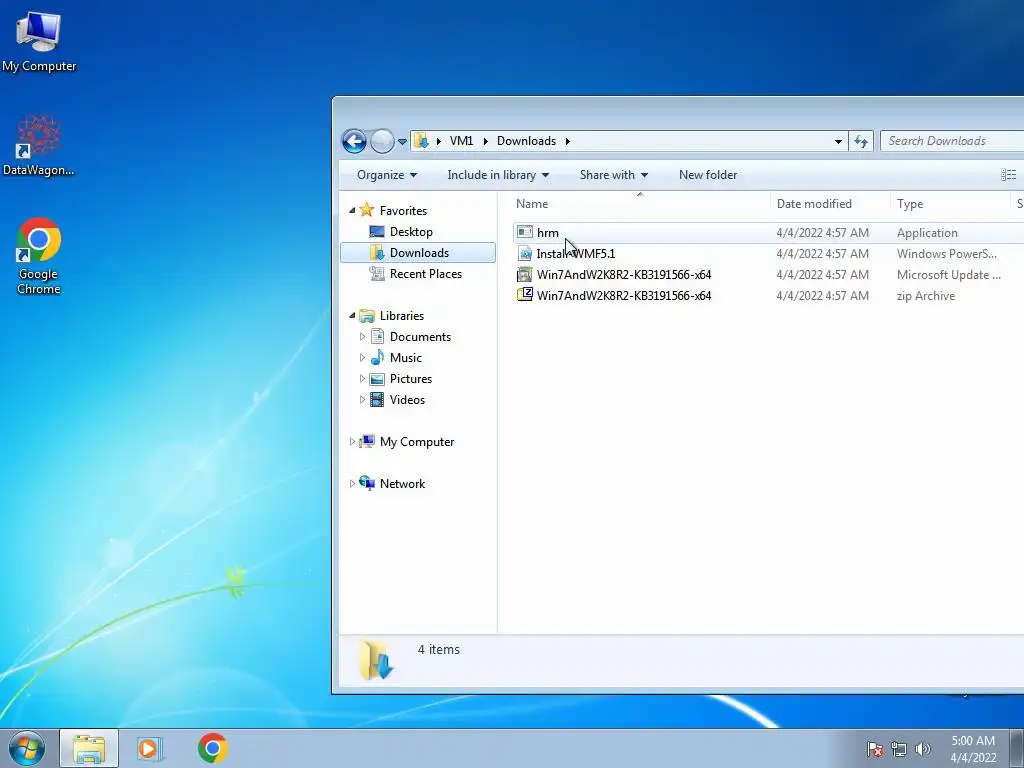Viewport: 1024px width, 768px height.
Task: Open Action Center flag in system tray
Action: coord(875,749)
